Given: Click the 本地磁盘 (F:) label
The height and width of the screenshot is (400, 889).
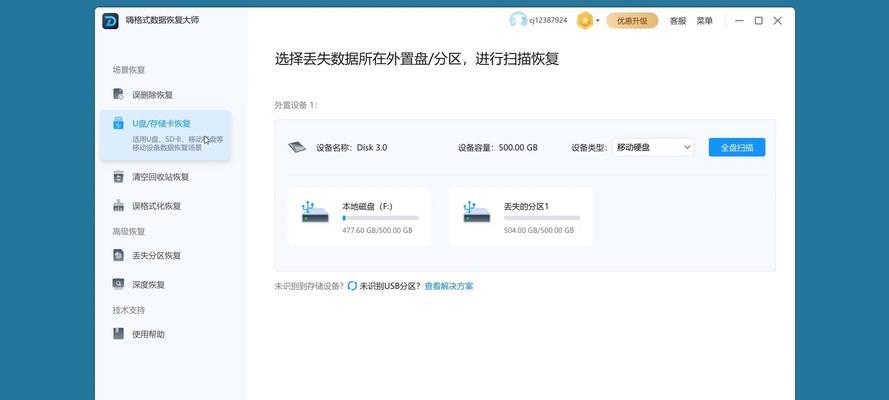Looking at the screenshot, I should point(367,207).
